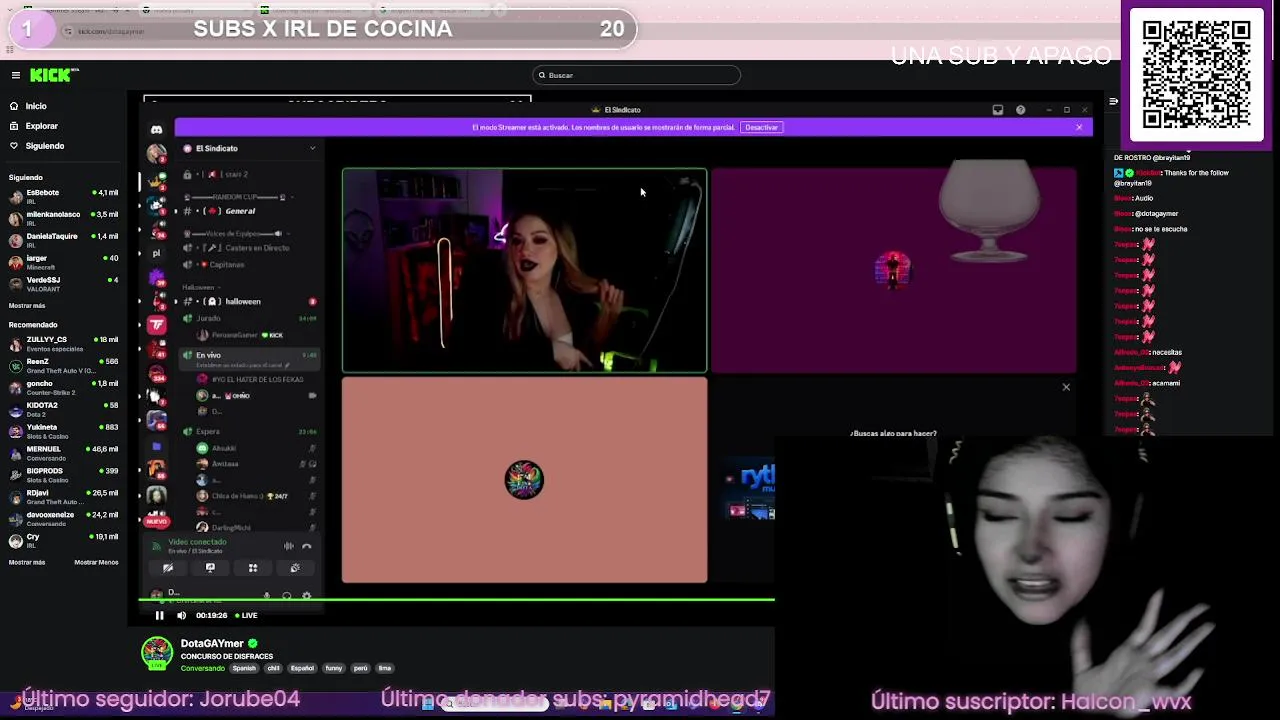Mute Discord microphone
This screenshot has width=1280, height=720.
click(267, 596)
